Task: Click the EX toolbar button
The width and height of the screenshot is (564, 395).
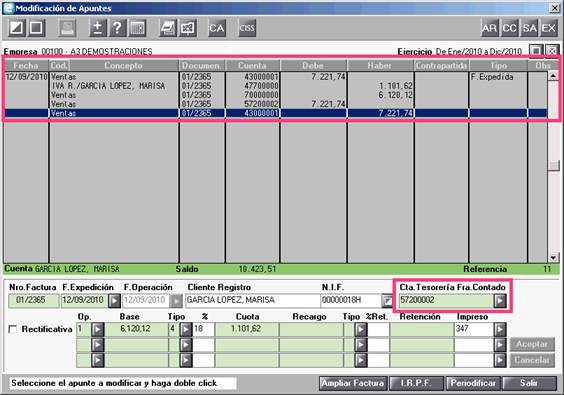Action: [x=549, y=28]
